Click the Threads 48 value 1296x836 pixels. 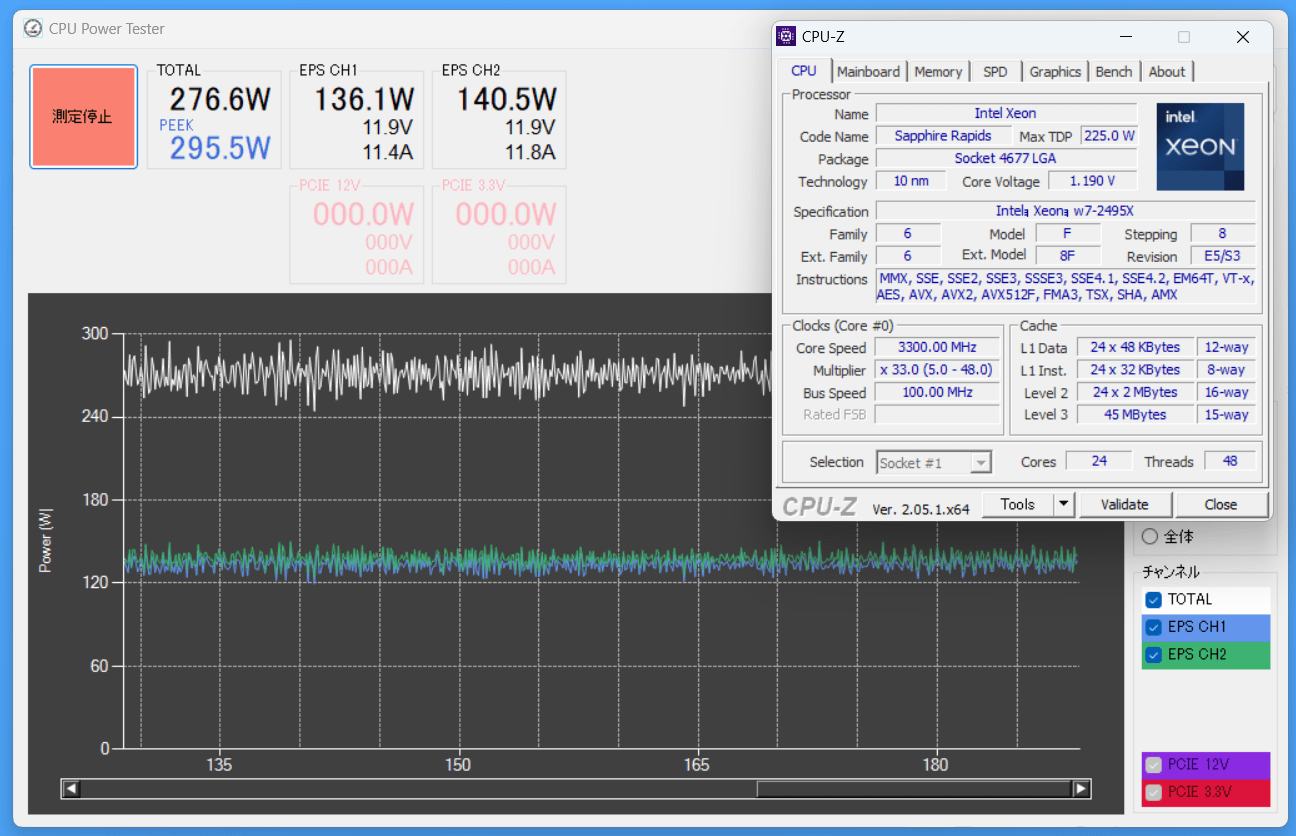point(1230,461)
